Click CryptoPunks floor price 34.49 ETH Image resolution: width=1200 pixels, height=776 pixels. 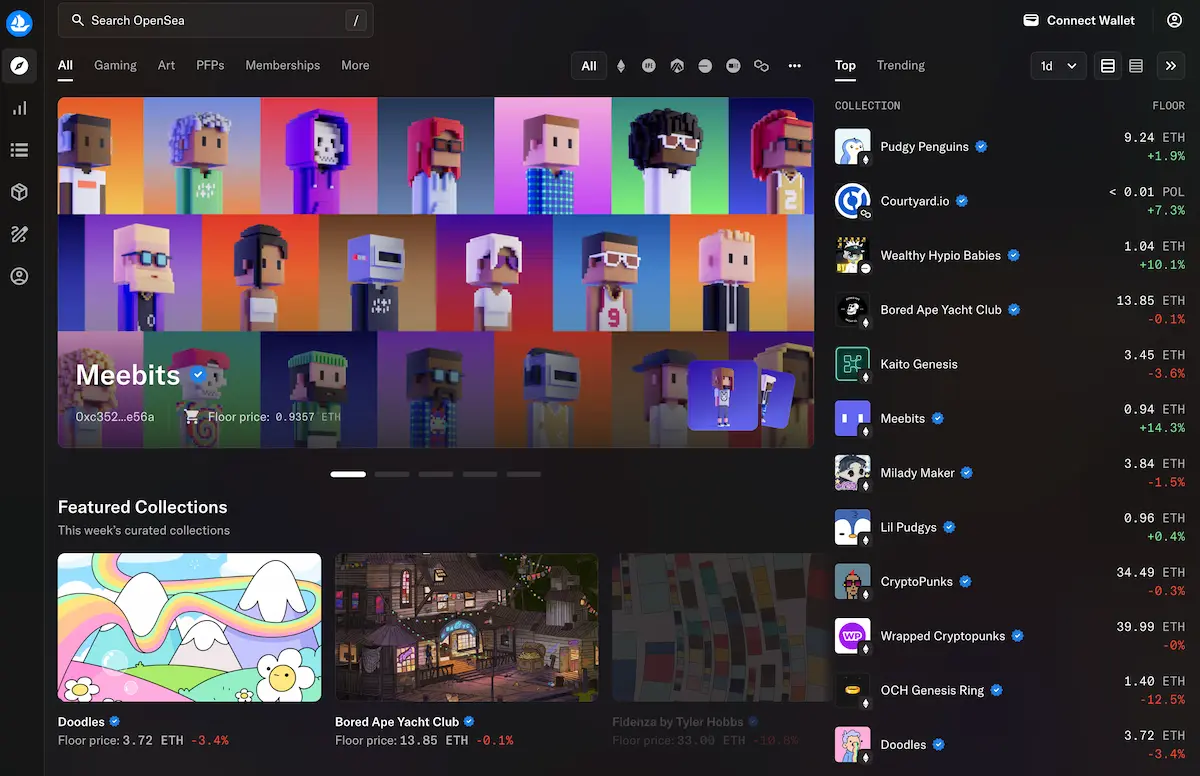(1150, 573)
